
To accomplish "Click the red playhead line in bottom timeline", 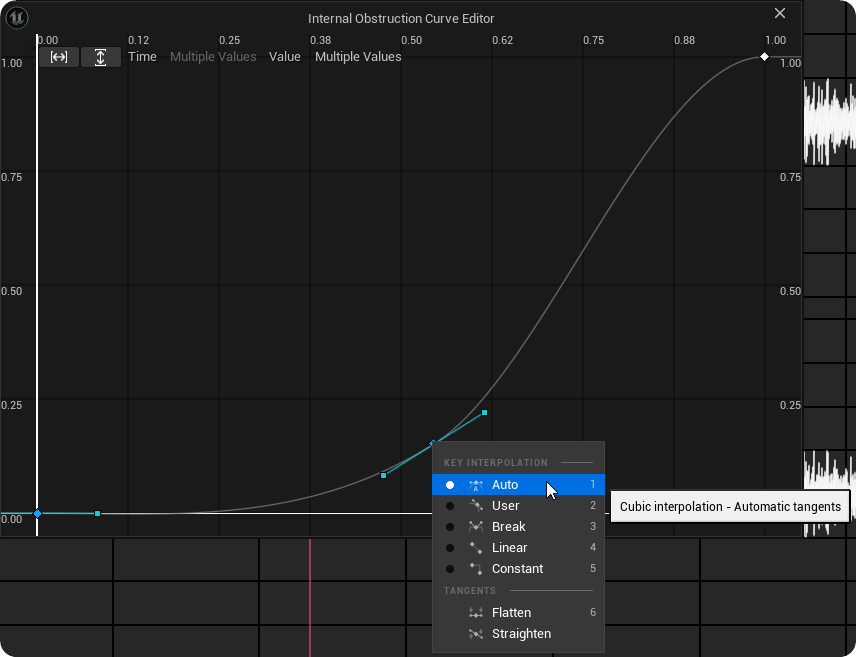I will tap(310, 597).
